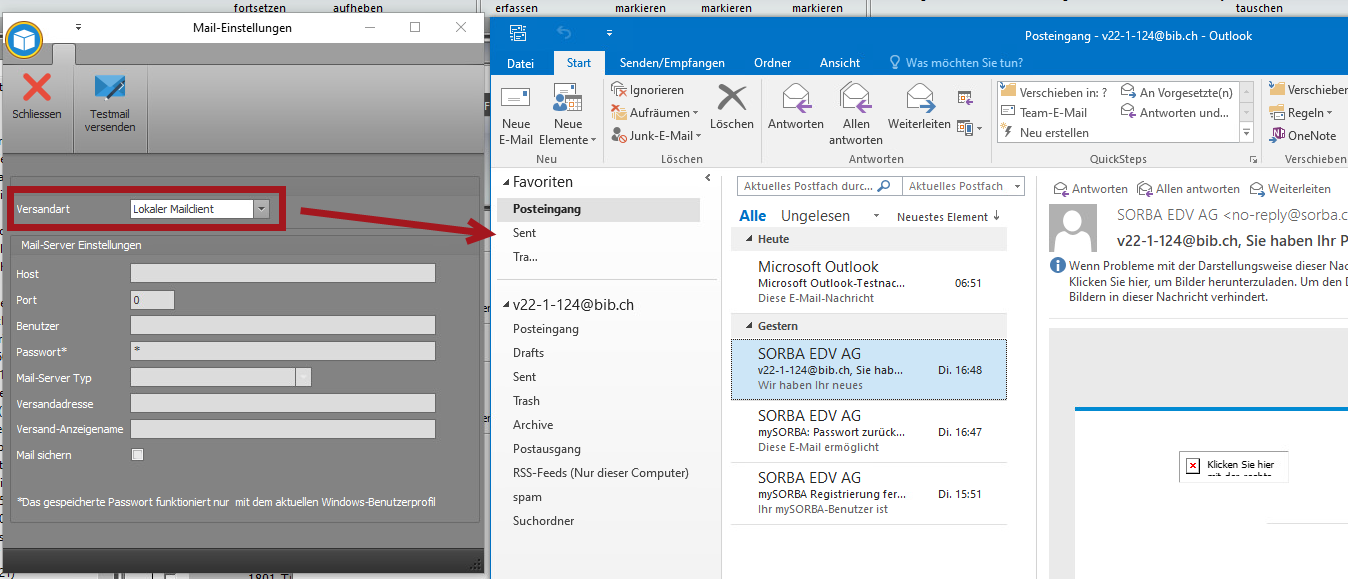Click the send/receive icon in Outlook's quick access bar

point(517,34)
